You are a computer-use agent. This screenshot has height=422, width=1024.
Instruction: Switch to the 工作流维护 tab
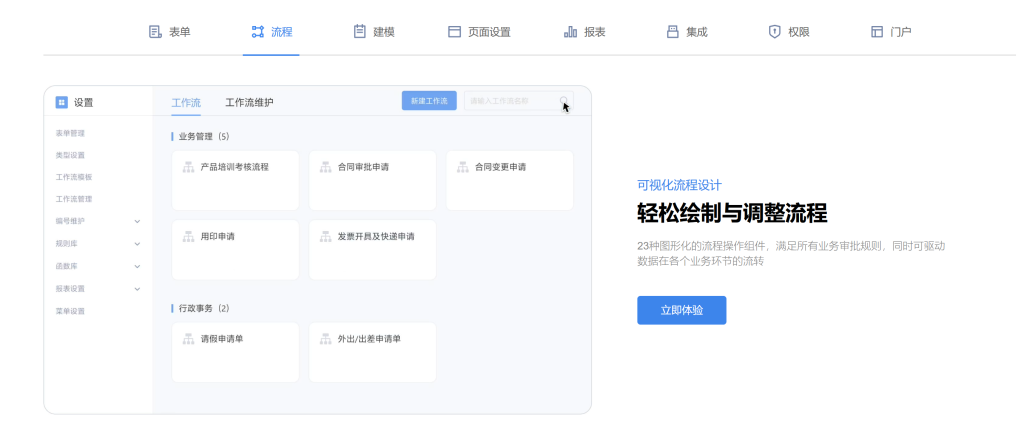[x=249, y=102]
